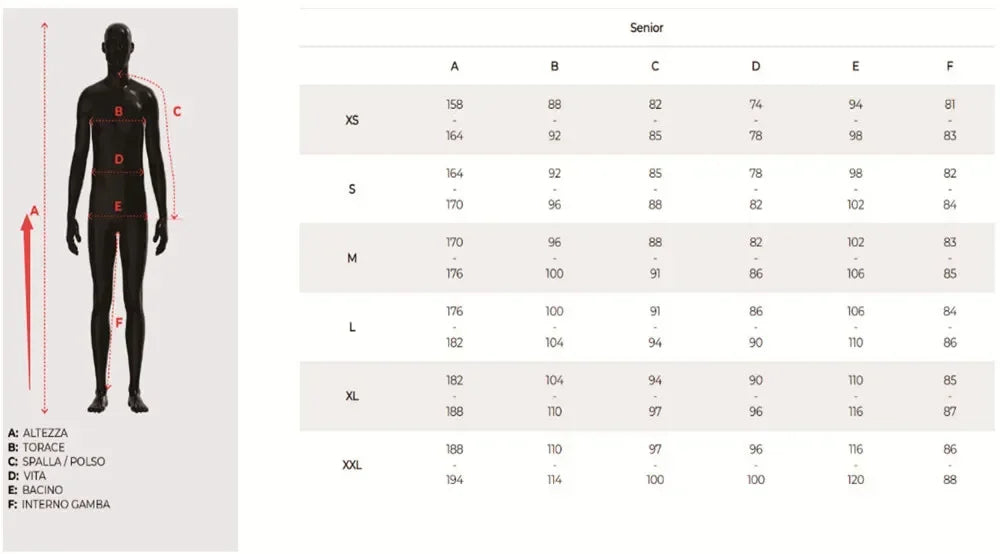Screen dimensions: 1000x554
Task: Click the red B chest label on mannequin
Action: click(119, 111)
